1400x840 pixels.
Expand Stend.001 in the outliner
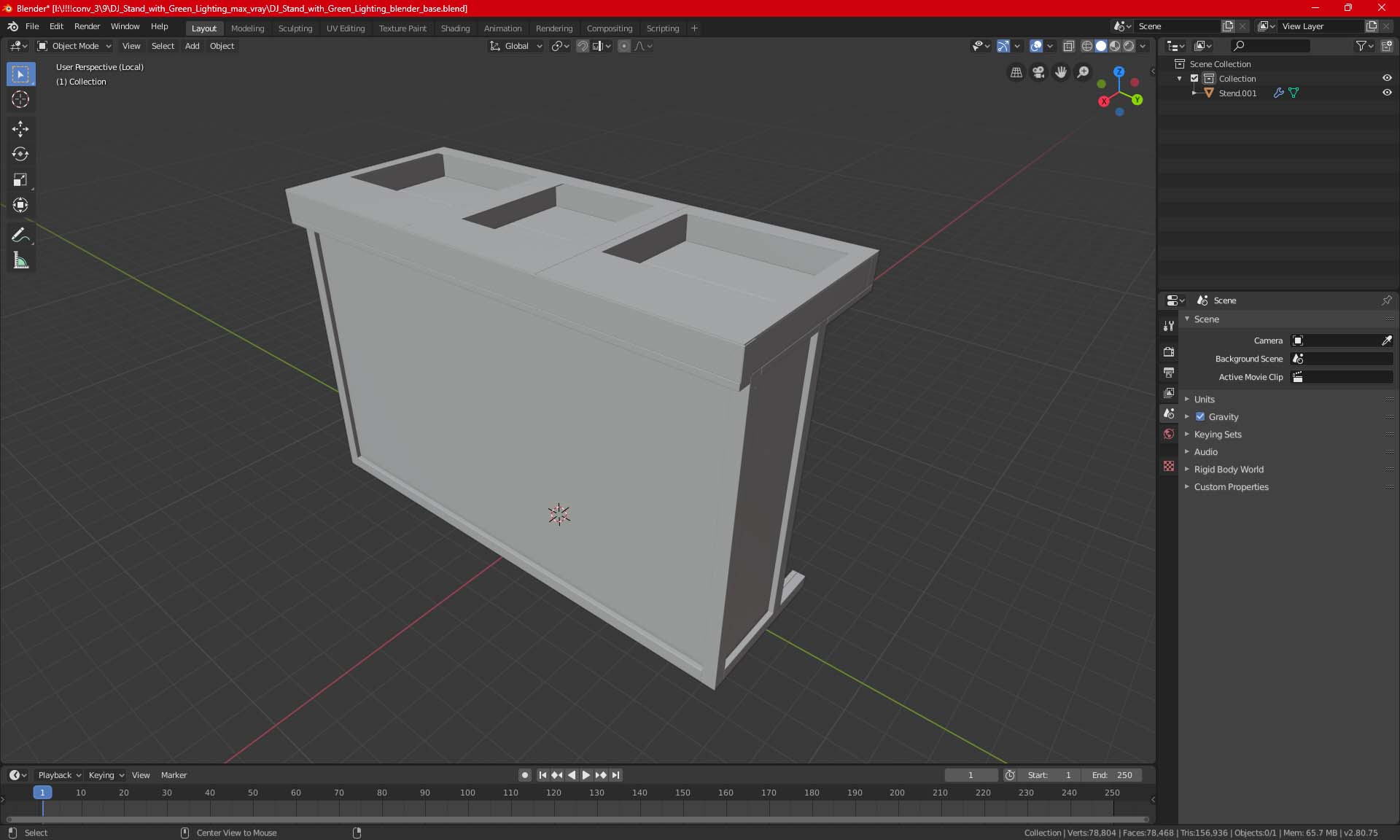[x=1194, y=93]
